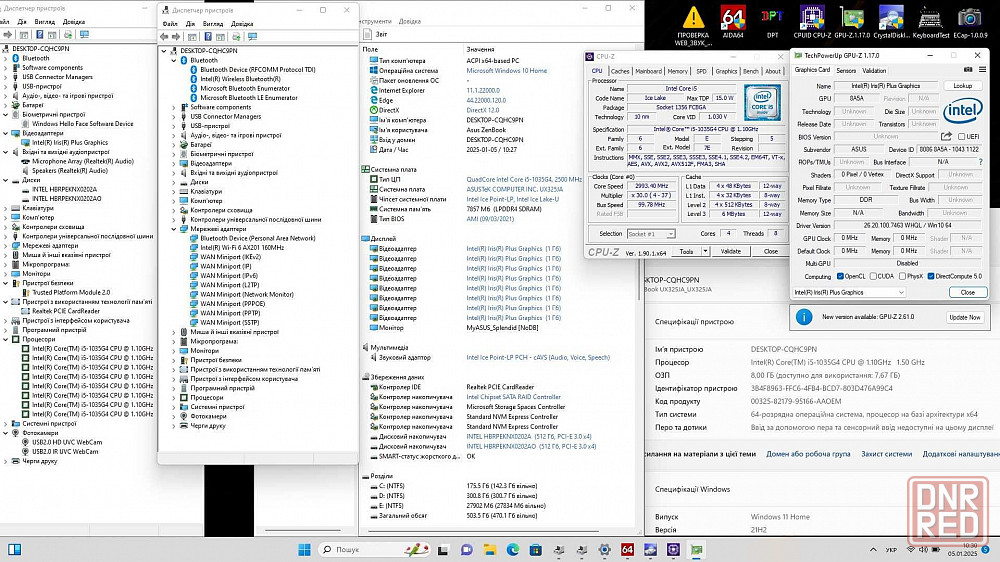
Task: Click update driver icon in front Device Manager
Action: tap(236, 37)
